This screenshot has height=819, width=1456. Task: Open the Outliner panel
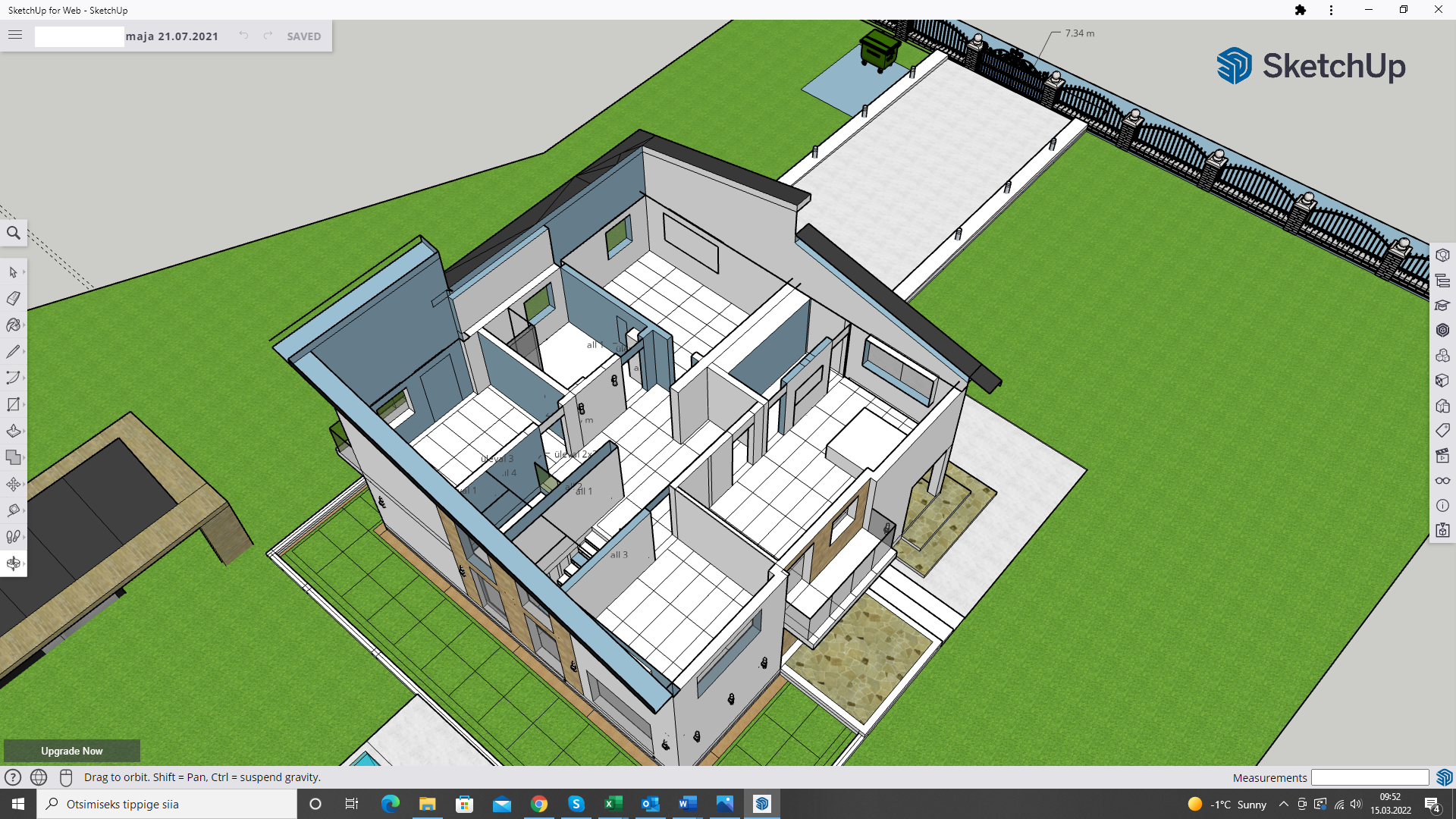click(x=1442, y=281)
